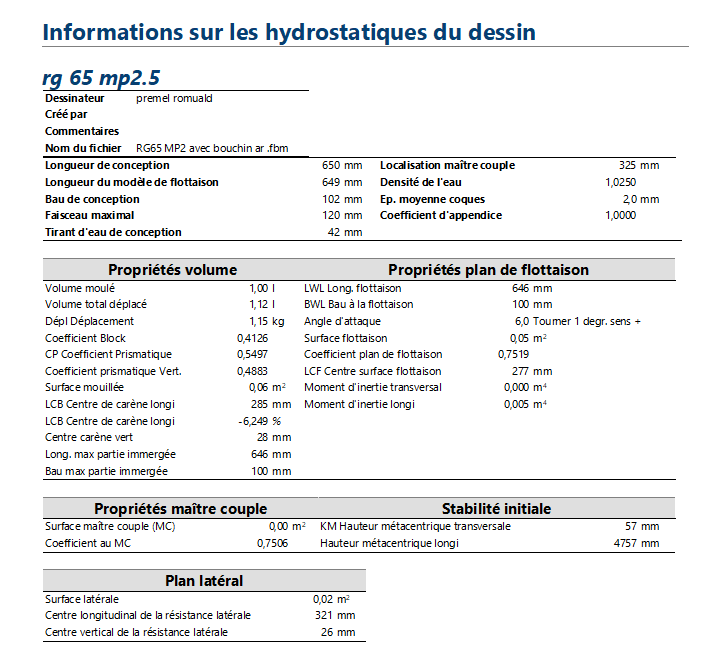The width and height of the screenshot is (718, 655).
Task: Click 'Volume total déplacé' value 1,12 l
Action: tap(262, 305)
